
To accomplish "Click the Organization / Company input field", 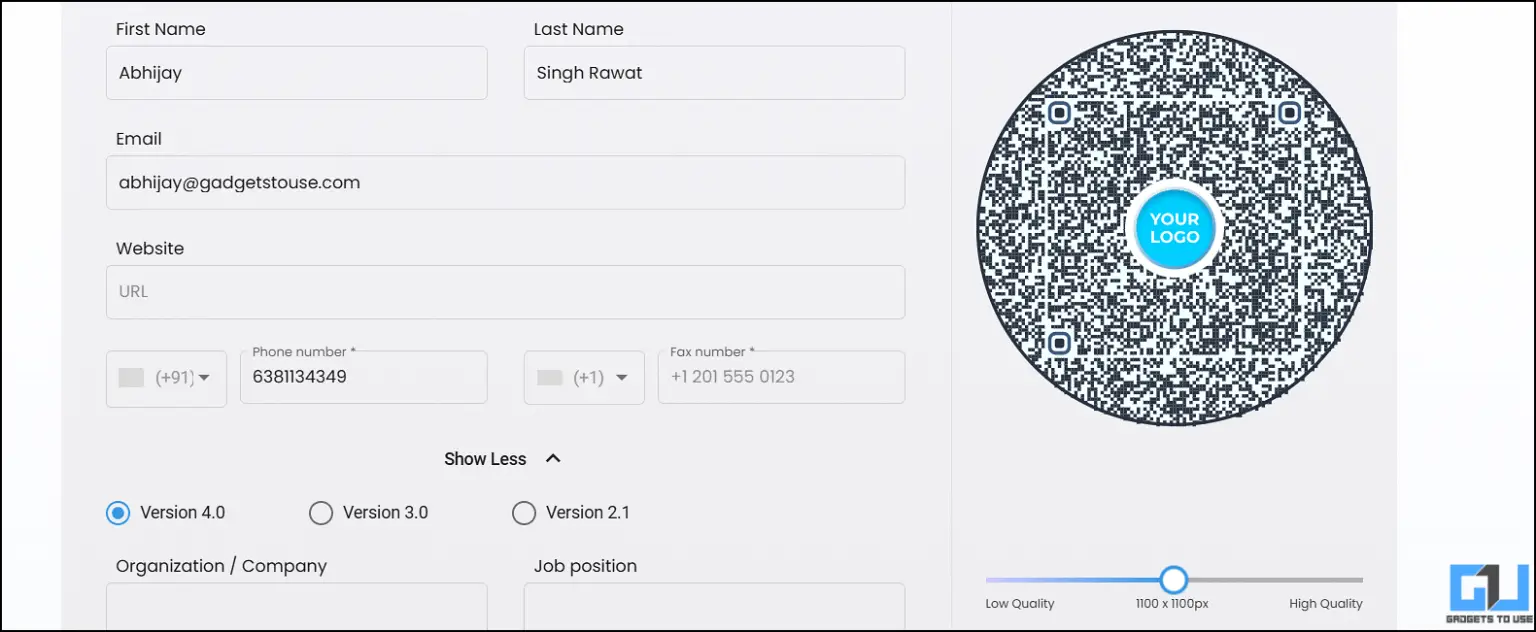I will click(296, 610).
